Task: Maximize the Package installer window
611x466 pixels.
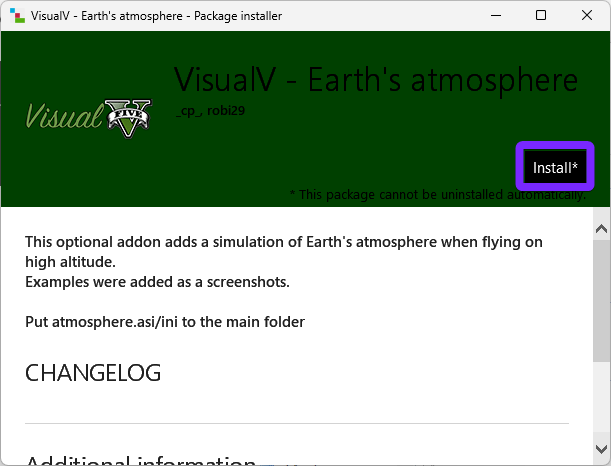Action: (x=541, y=16)
